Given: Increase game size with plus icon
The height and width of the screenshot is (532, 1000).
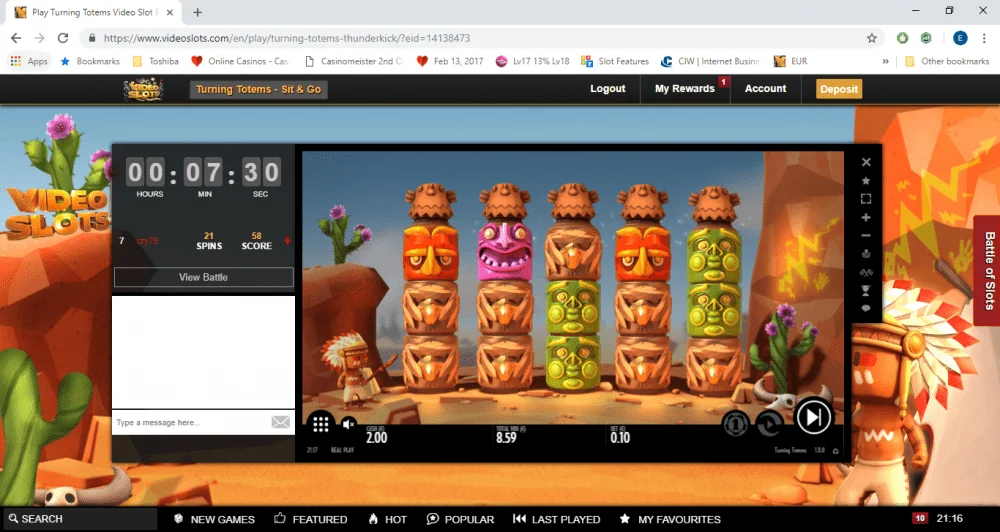Looking at the screenshot, I should click(x=866, y=218).
